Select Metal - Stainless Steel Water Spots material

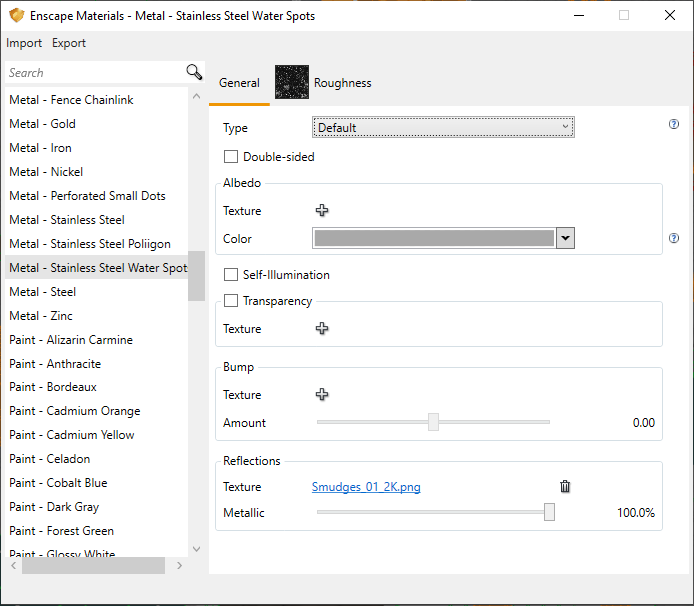click(96, 267)
